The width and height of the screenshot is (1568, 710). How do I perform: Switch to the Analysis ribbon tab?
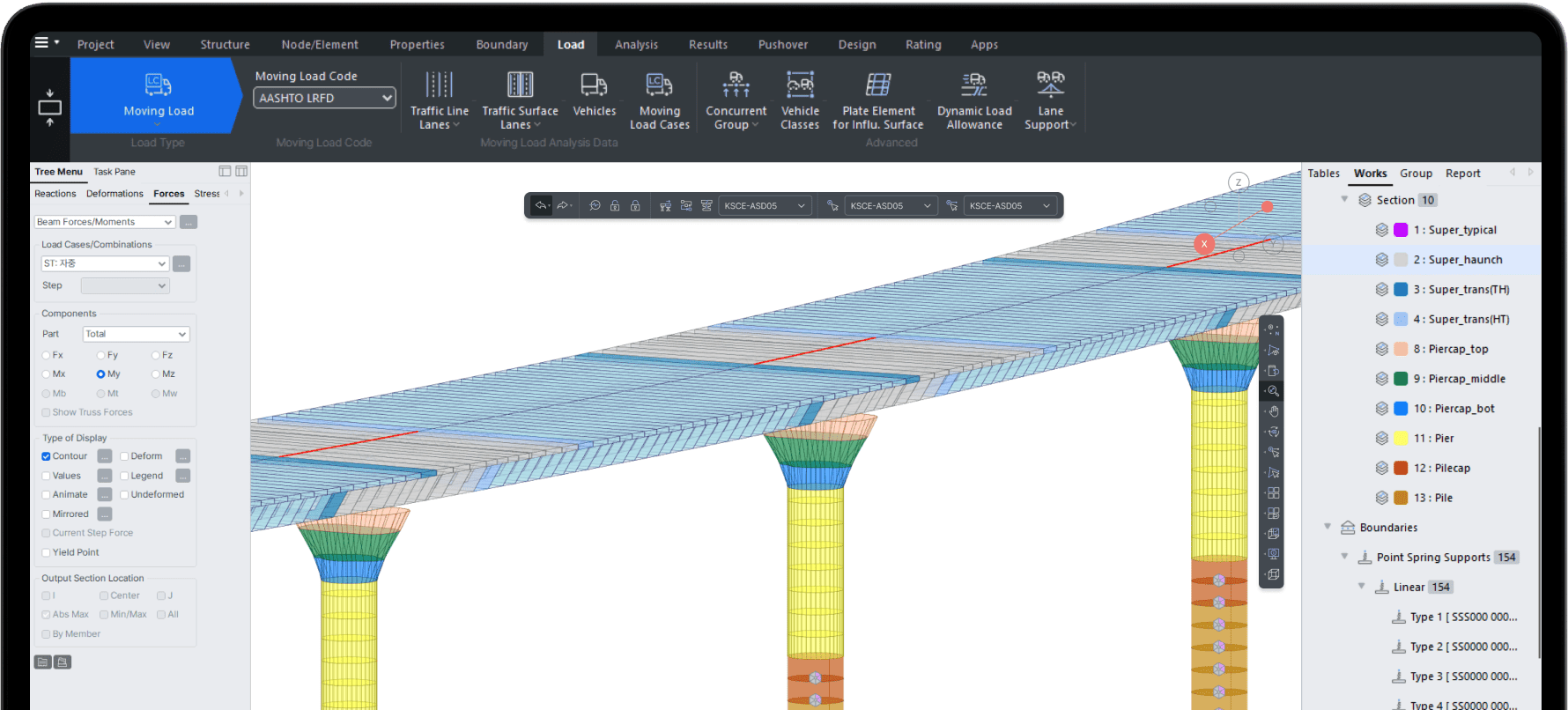pyautogui.click(x=636, y=45)
